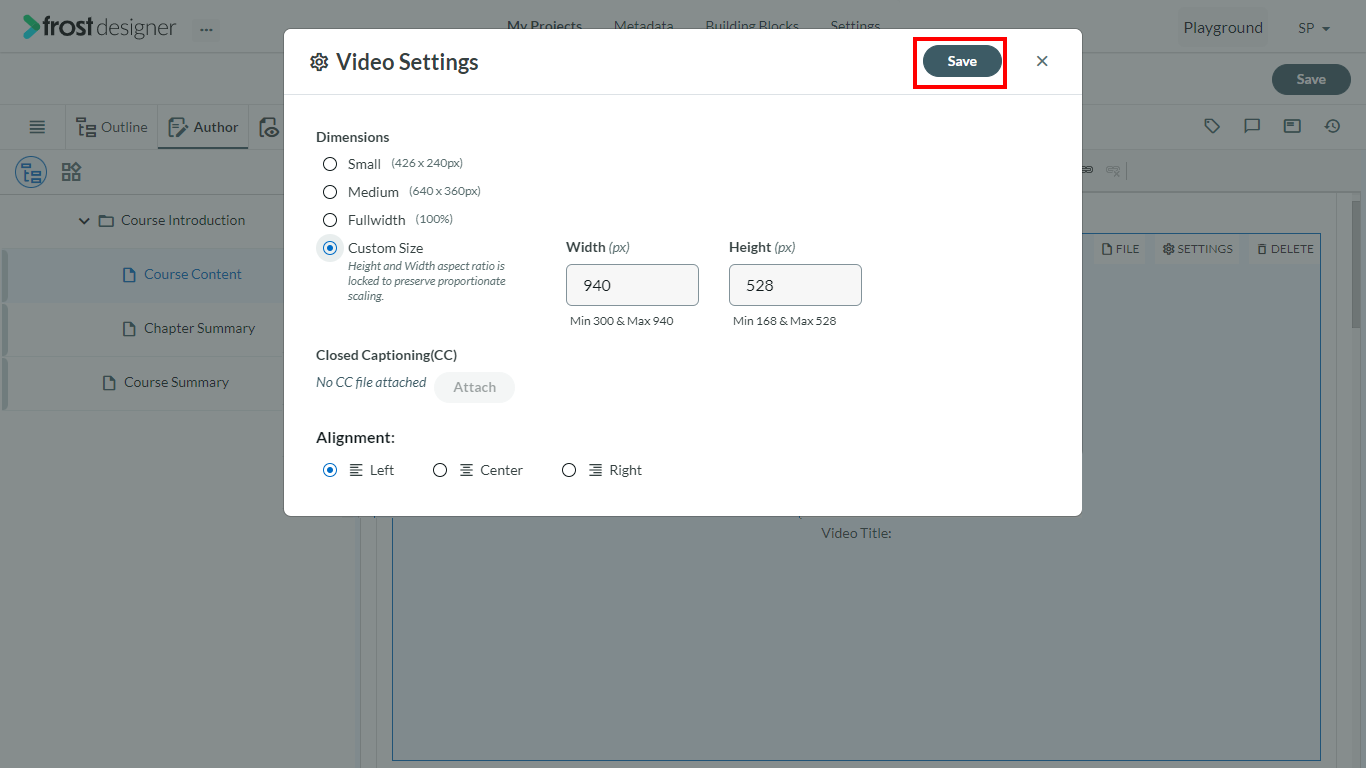Open the notes panel icon
The width and height of the screenshot is (1366, 768).
1292,126
